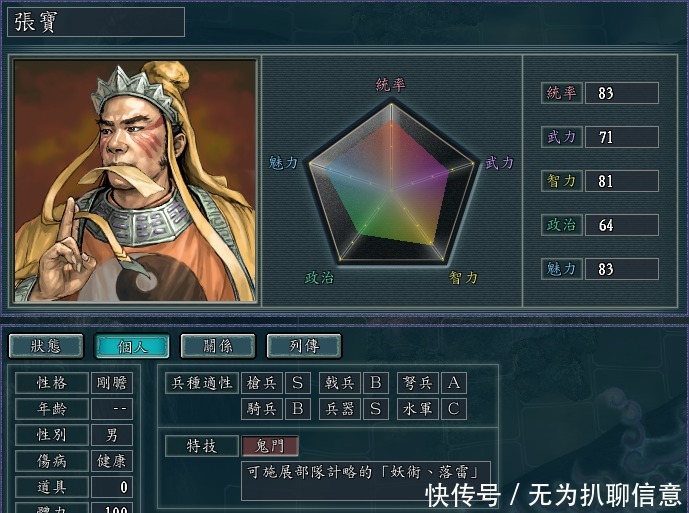689x513 pixels.
Task: Click the 弩兵 troop type box
Action: click(x=418, y=383)
